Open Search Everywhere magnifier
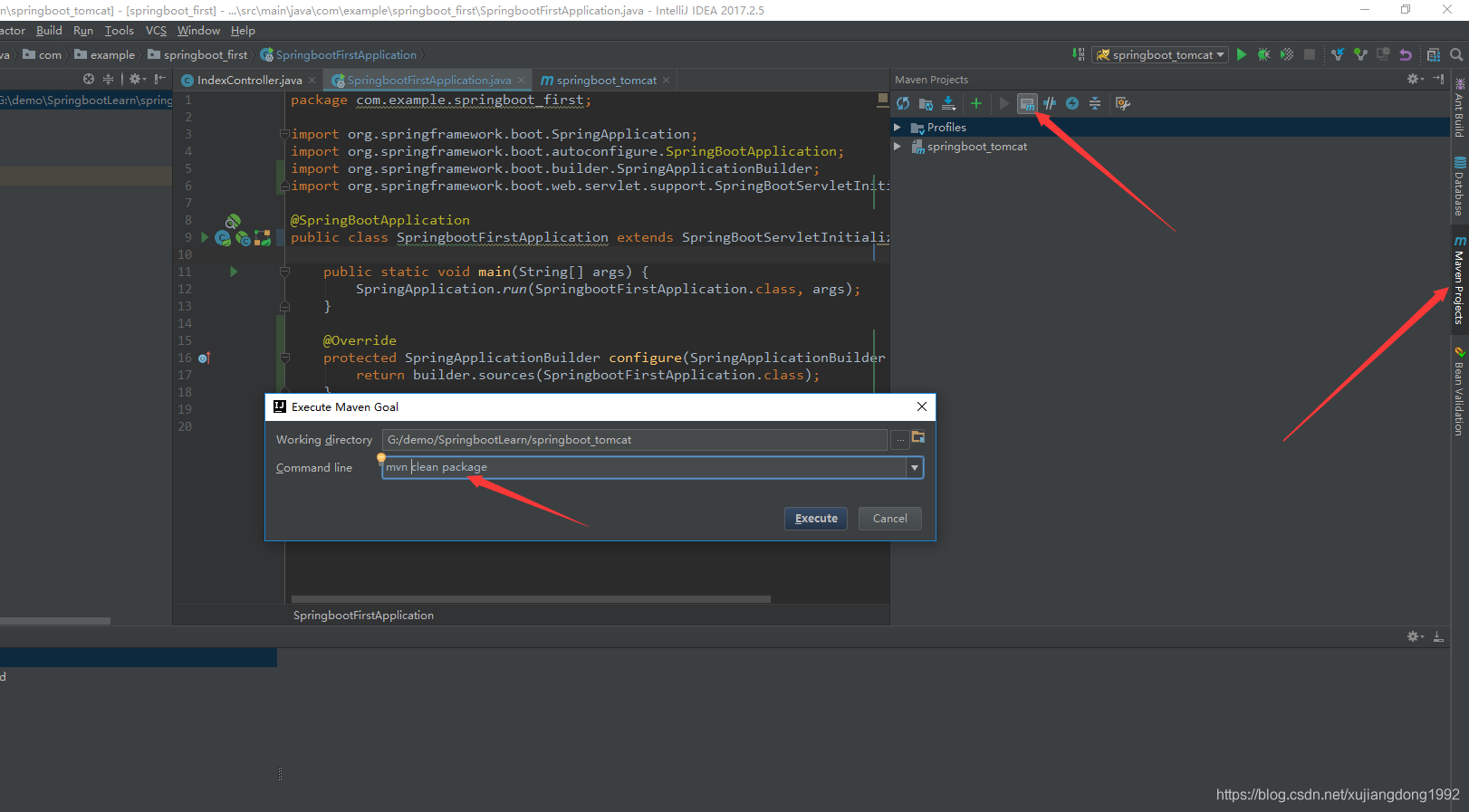The width and height of the screenshot is (1469, 812). click(x=1456, y=54)
